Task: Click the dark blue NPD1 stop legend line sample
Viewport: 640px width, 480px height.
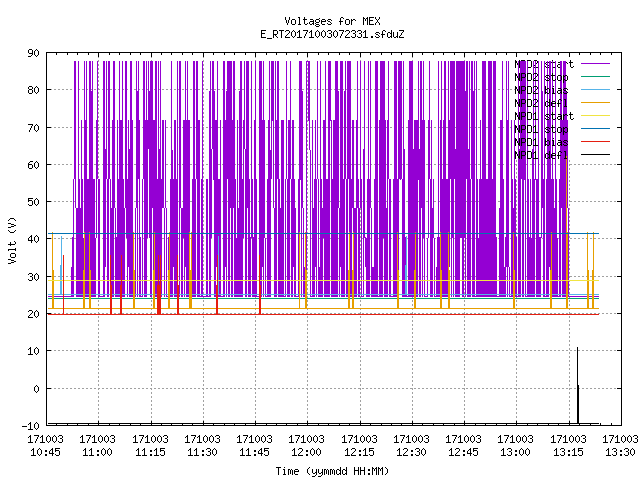Action: (596, 129)
